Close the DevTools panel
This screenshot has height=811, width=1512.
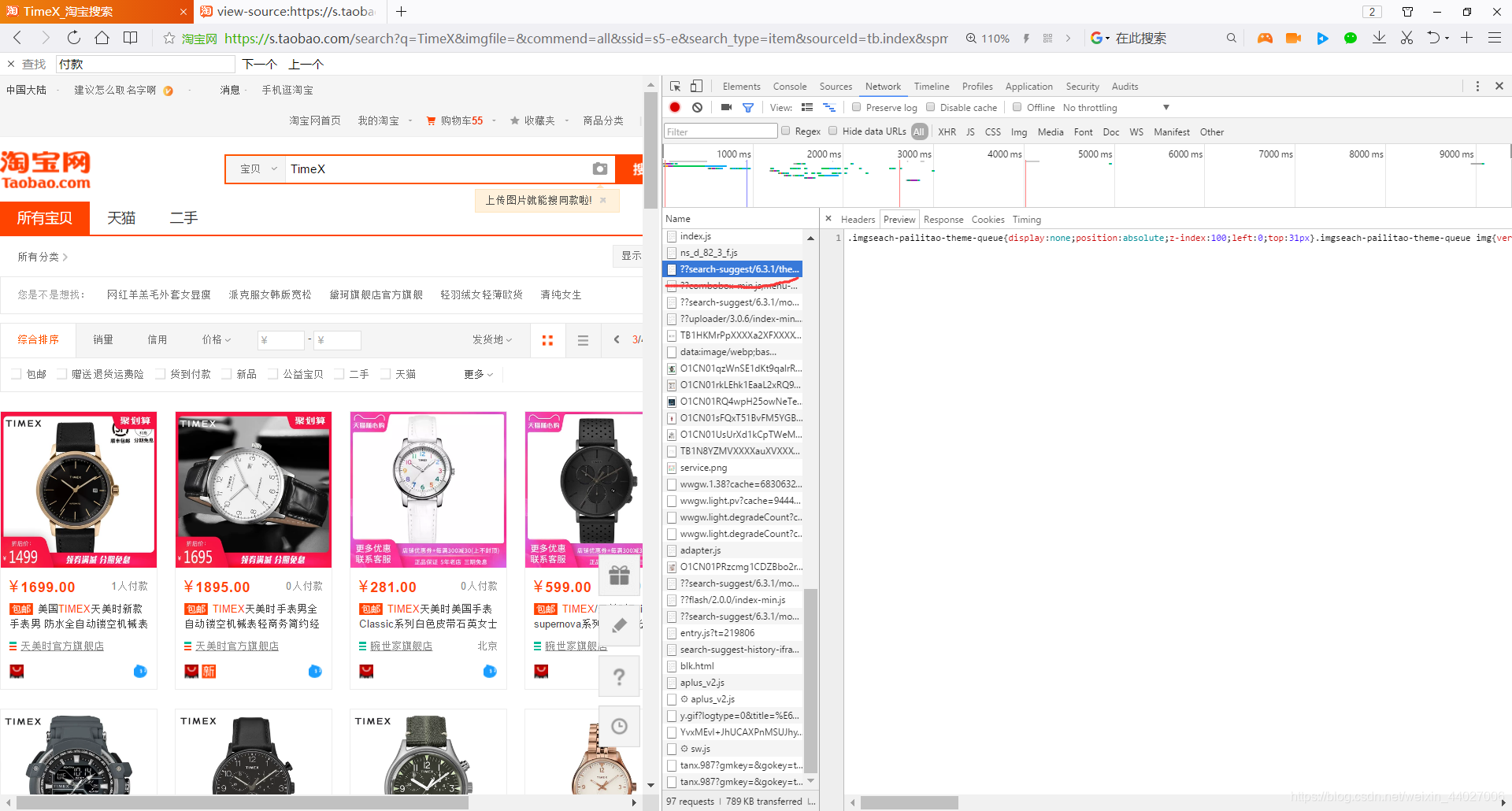click(x=1499, y=86)
